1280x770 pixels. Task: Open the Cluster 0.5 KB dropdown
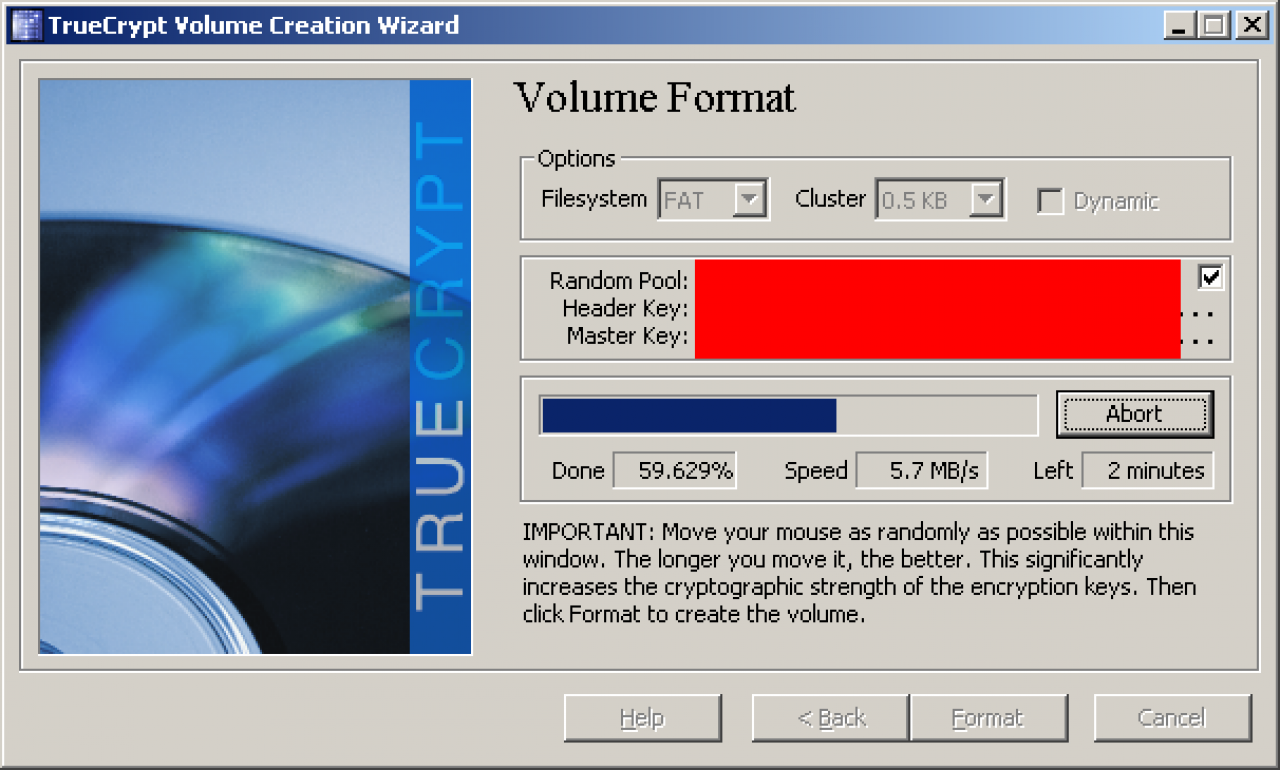coord(940,200)
